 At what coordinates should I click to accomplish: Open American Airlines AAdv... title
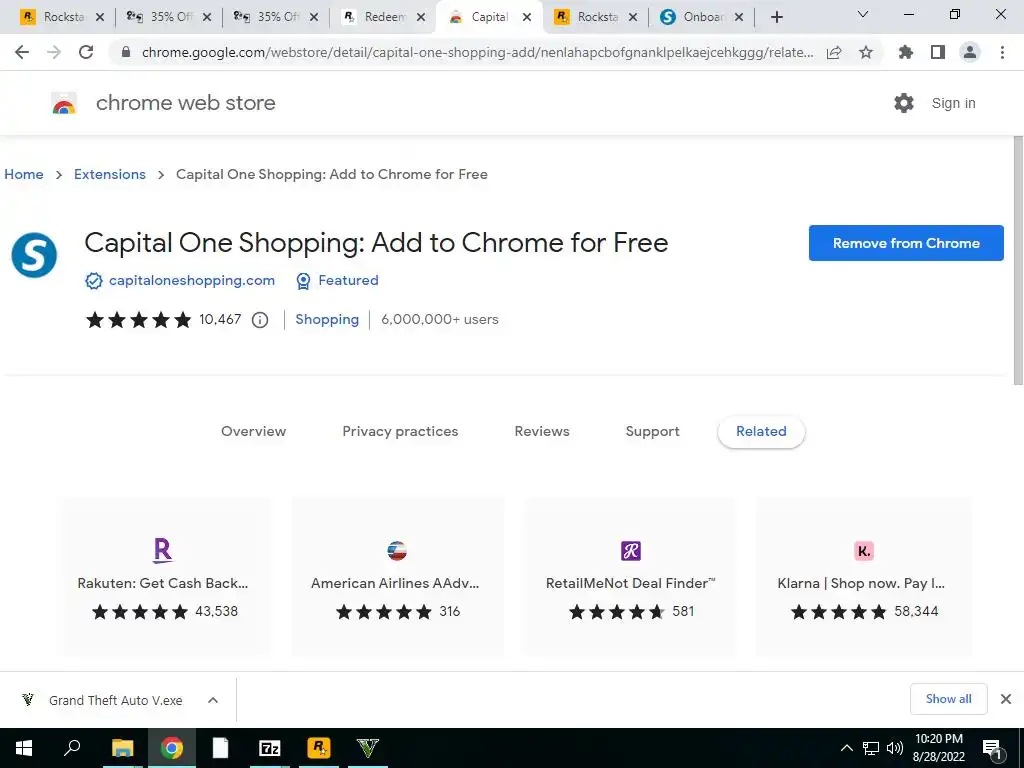395,583
